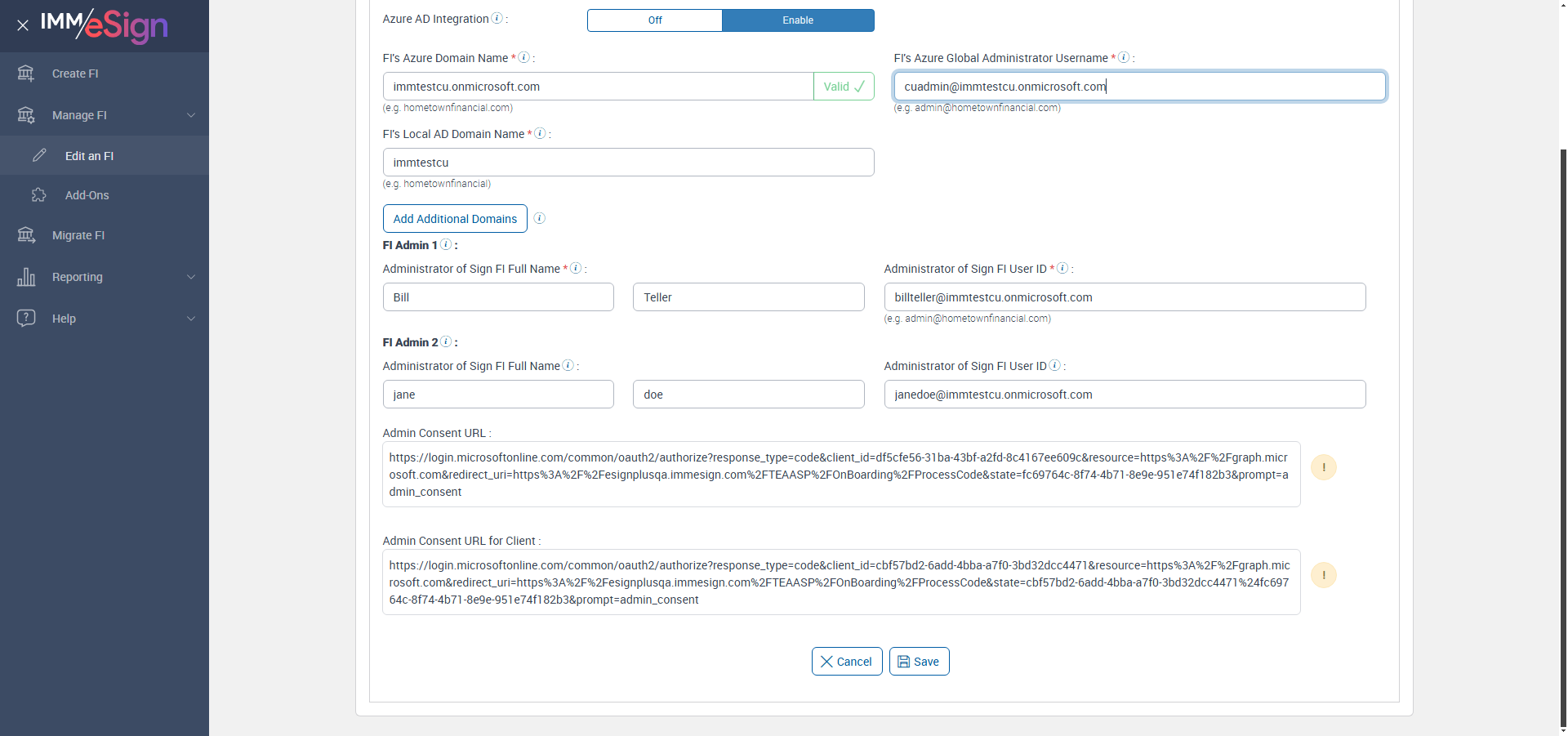This screenshot has height=736, width=1568.
Task: Select Add-Ons in the sidebar
Action: tap(87, 195)
